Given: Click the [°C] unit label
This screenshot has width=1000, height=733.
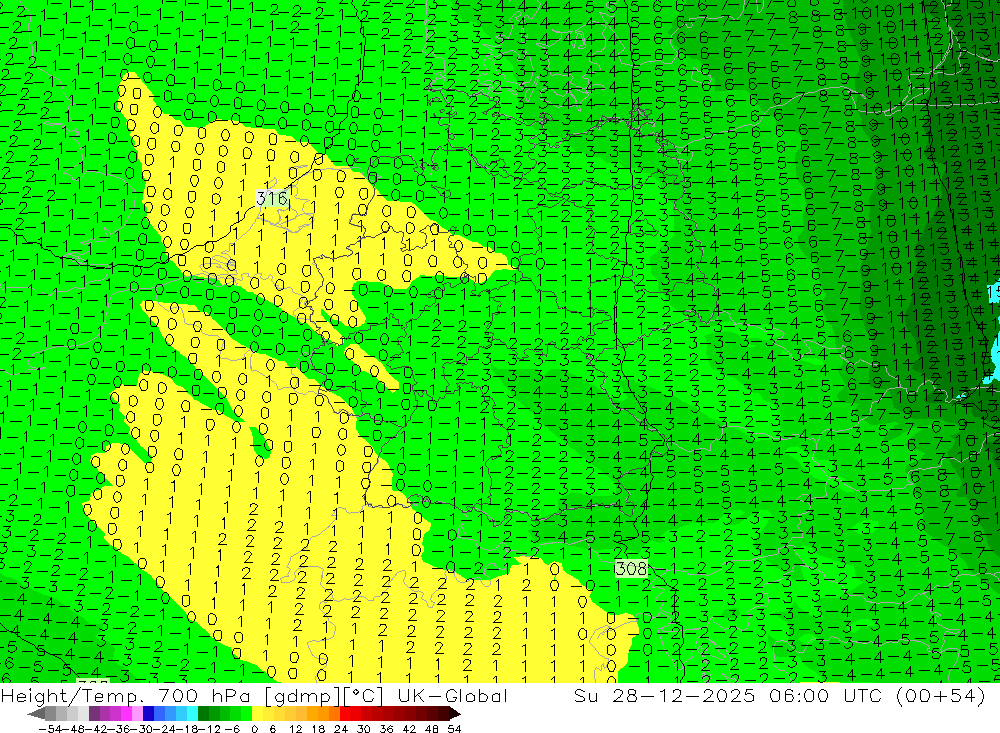Looking at the screenshot, I should (x=364, y=695).
